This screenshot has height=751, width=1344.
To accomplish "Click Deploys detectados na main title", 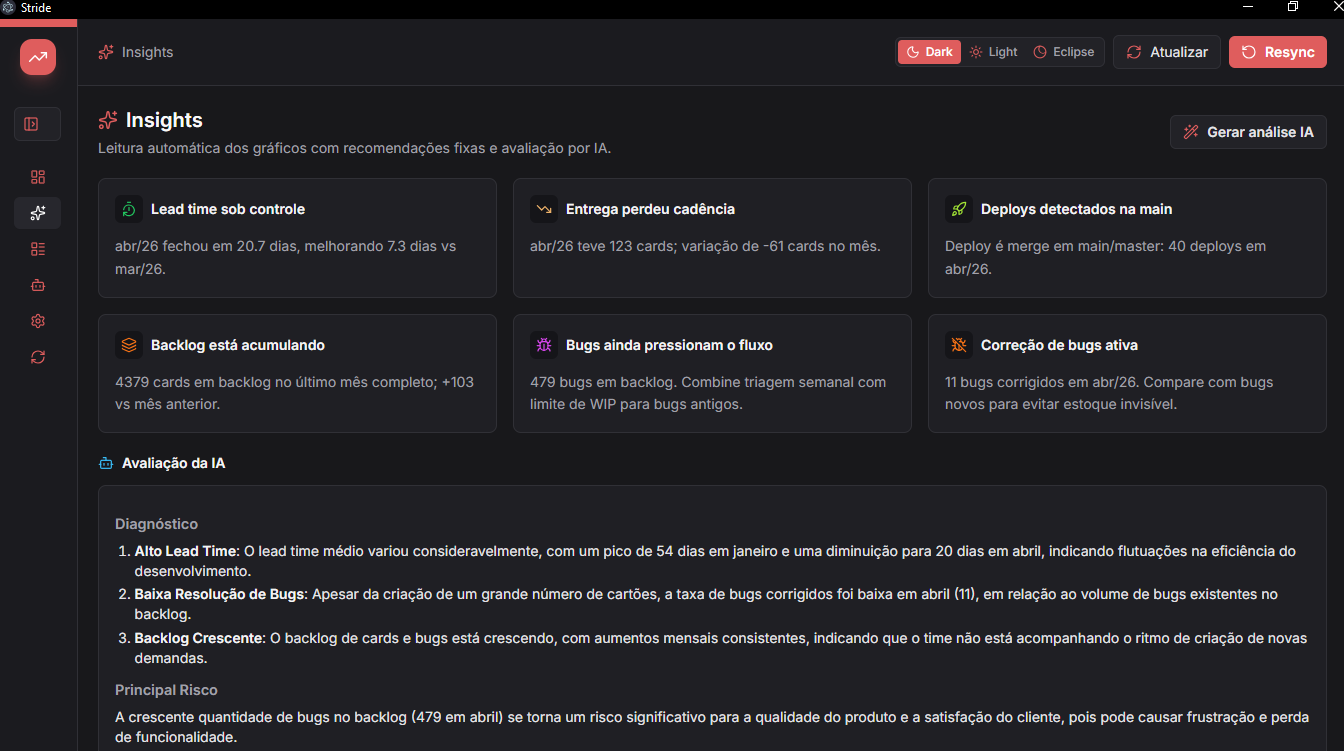I will point(1076,209).
